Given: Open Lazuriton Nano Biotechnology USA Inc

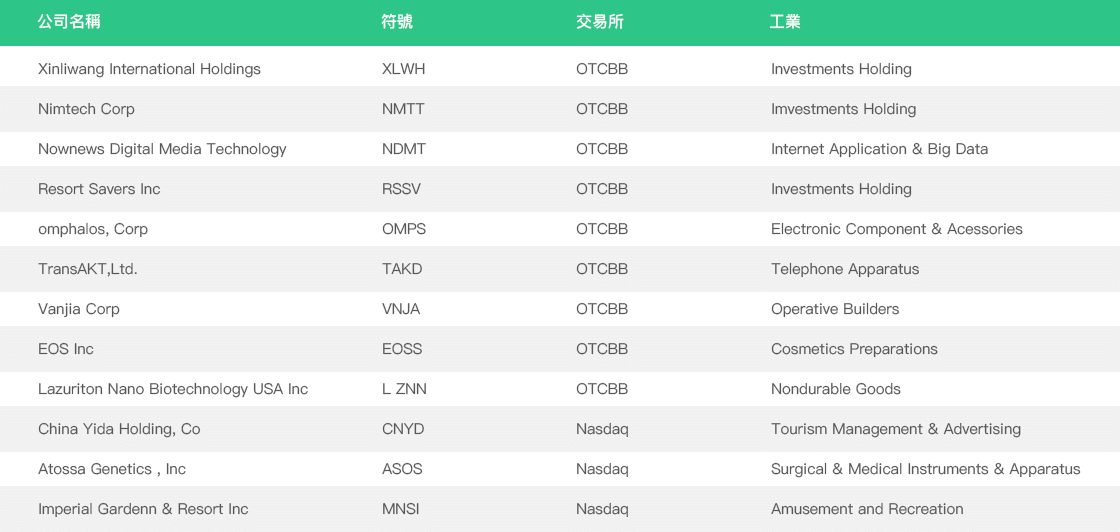Looking at the screenshot, I should point(173,389).
